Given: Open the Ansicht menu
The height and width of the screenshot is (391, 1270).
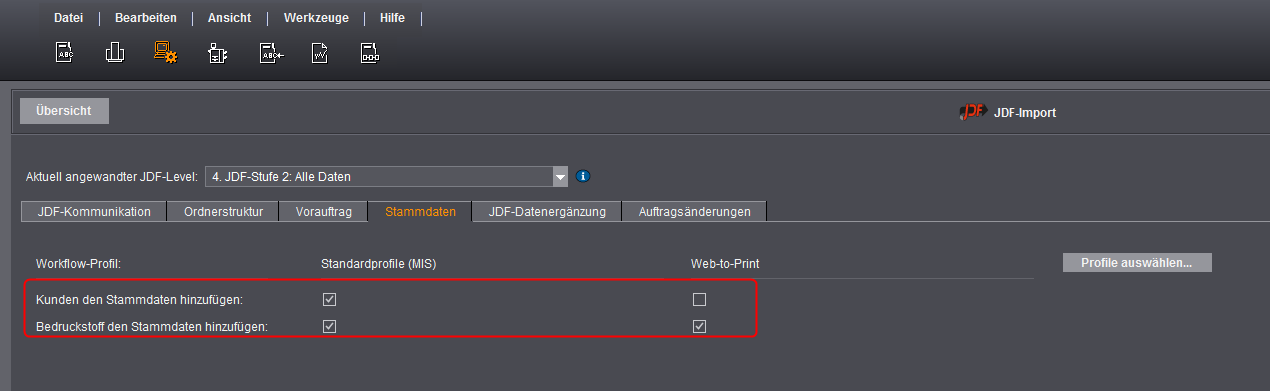Looking at the screenshot, I should [230, 18].
